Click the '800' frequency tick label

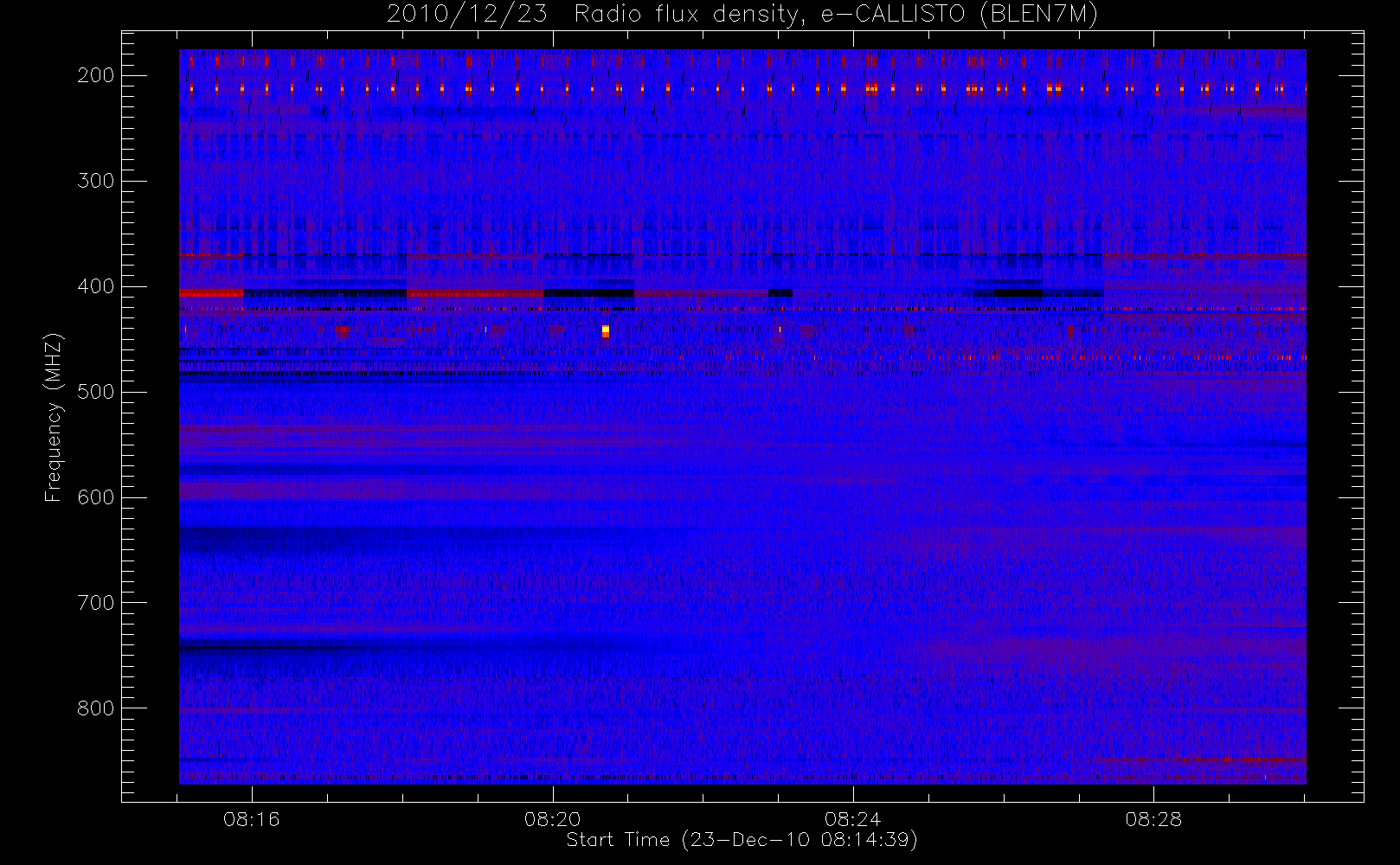pyautogui.click(x=96, y=708)
